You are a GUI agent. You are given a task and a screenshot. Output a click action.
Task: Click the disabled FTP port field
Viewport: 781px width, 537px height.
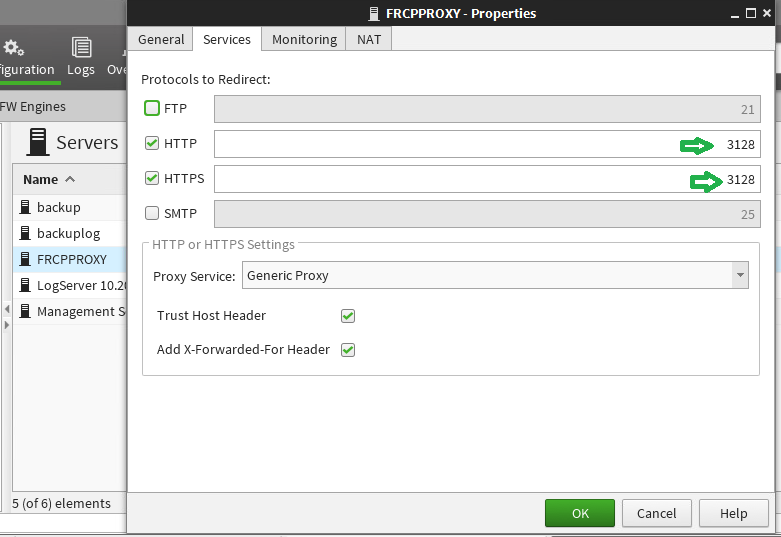tap(487, 109)
